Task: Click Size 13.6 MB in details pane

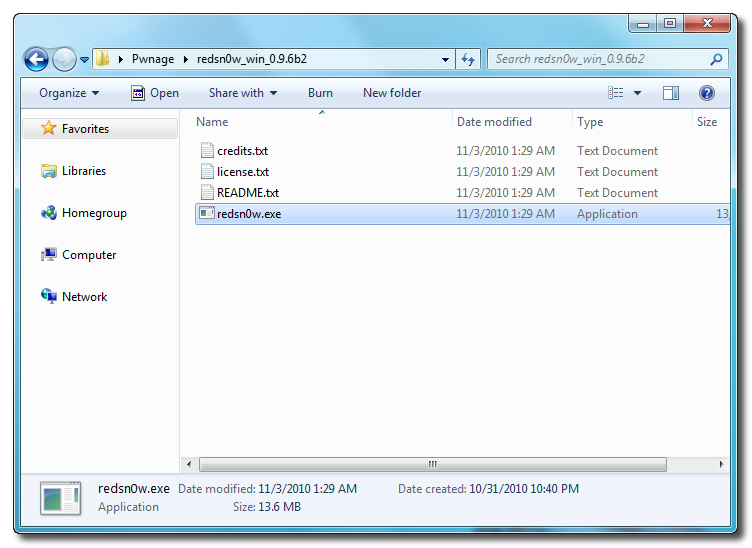Action: click(267, 507)
